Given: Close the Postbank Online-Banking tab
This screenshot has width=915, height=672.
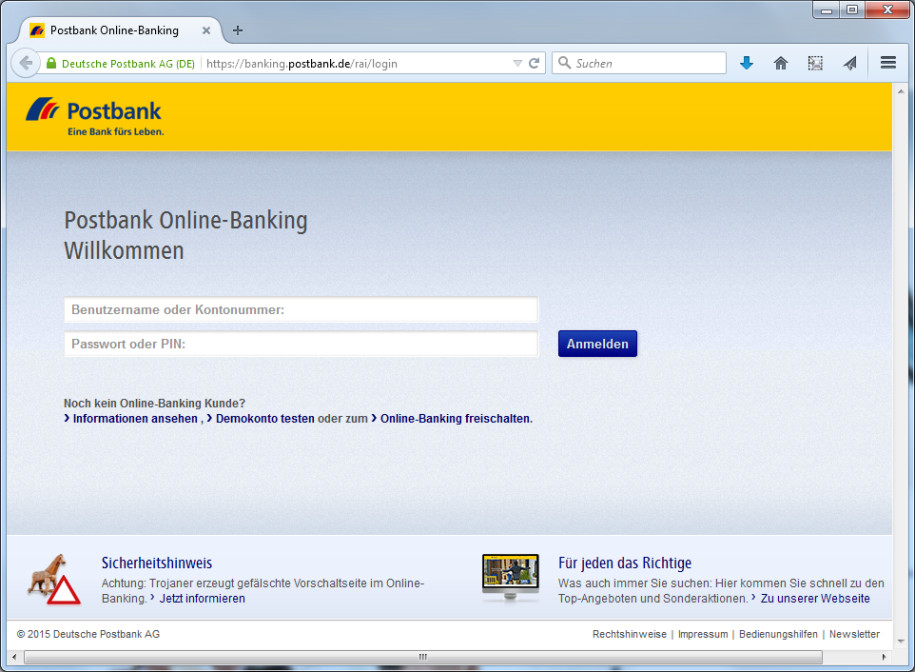Looking at the screenshot, I should click(206, 30).
